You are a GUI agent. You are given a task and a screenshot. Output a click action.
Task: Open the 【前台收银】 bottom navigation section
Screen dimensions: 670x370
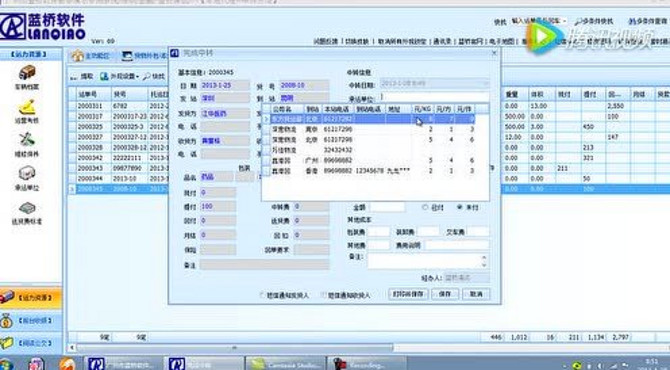(31, 320)
